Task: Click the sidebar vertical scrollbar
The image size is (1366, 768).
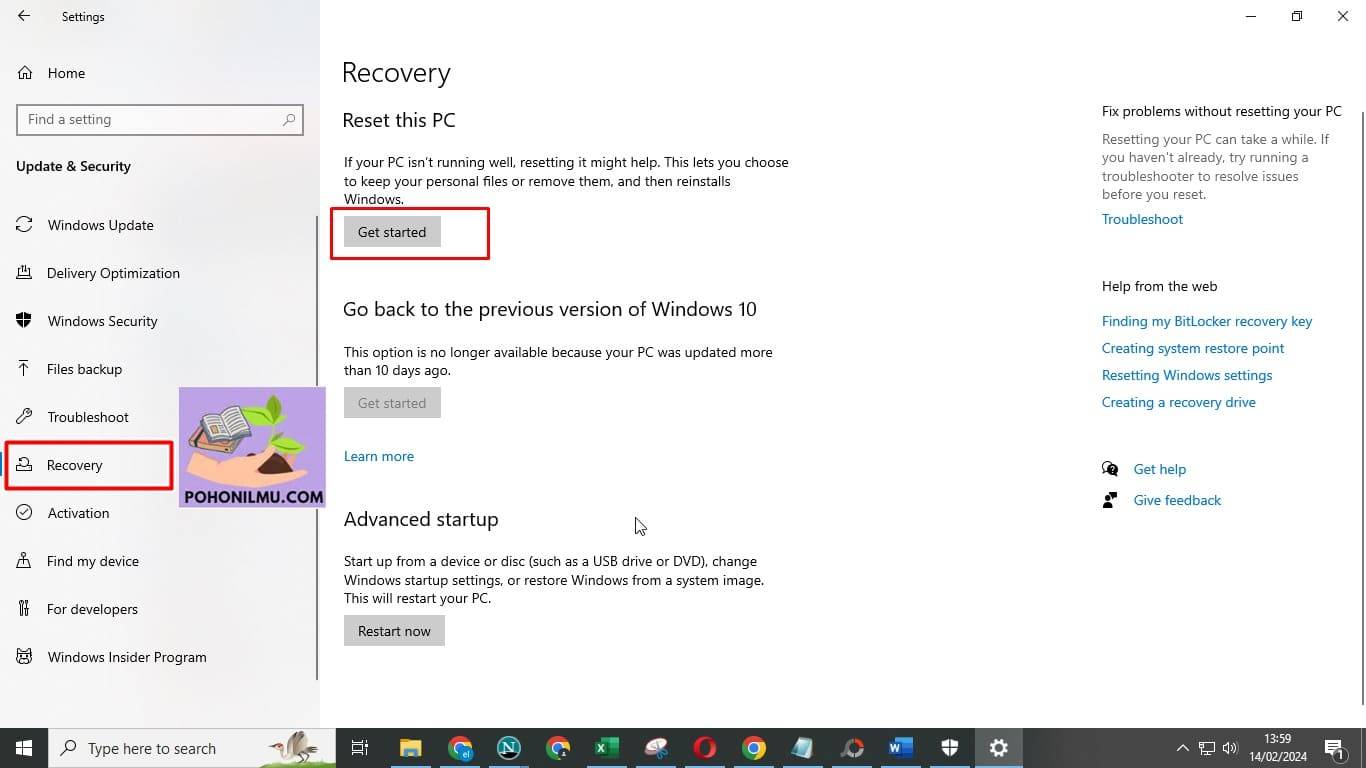Action: point(318,445)
